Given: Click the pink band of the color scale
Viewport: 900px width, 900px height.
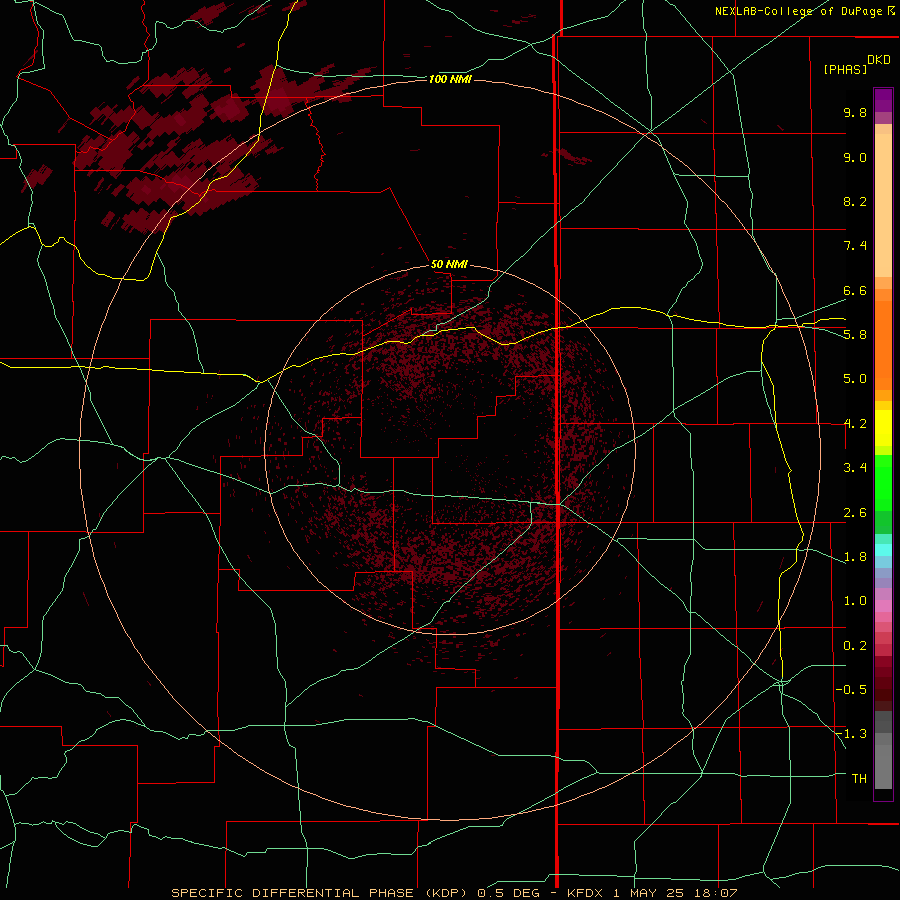Looking at the screenshot, I should click(883, 606).
